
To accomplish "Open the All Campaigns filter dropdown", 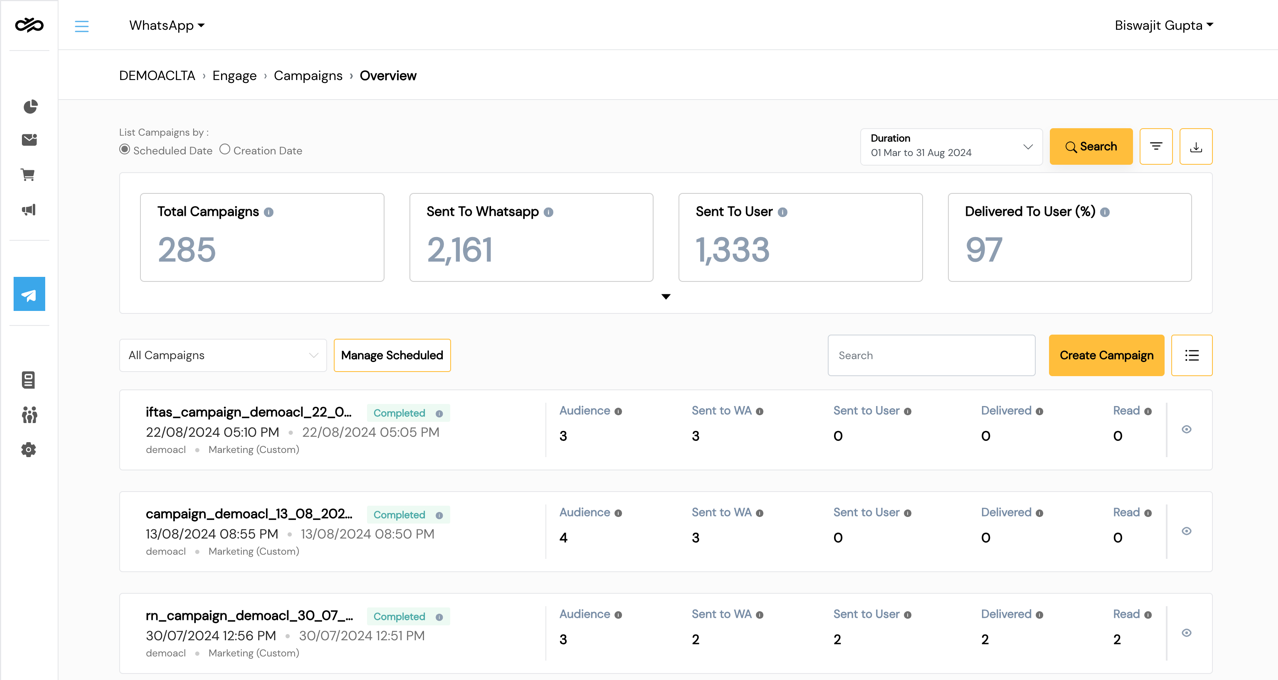I will (223, 355).
